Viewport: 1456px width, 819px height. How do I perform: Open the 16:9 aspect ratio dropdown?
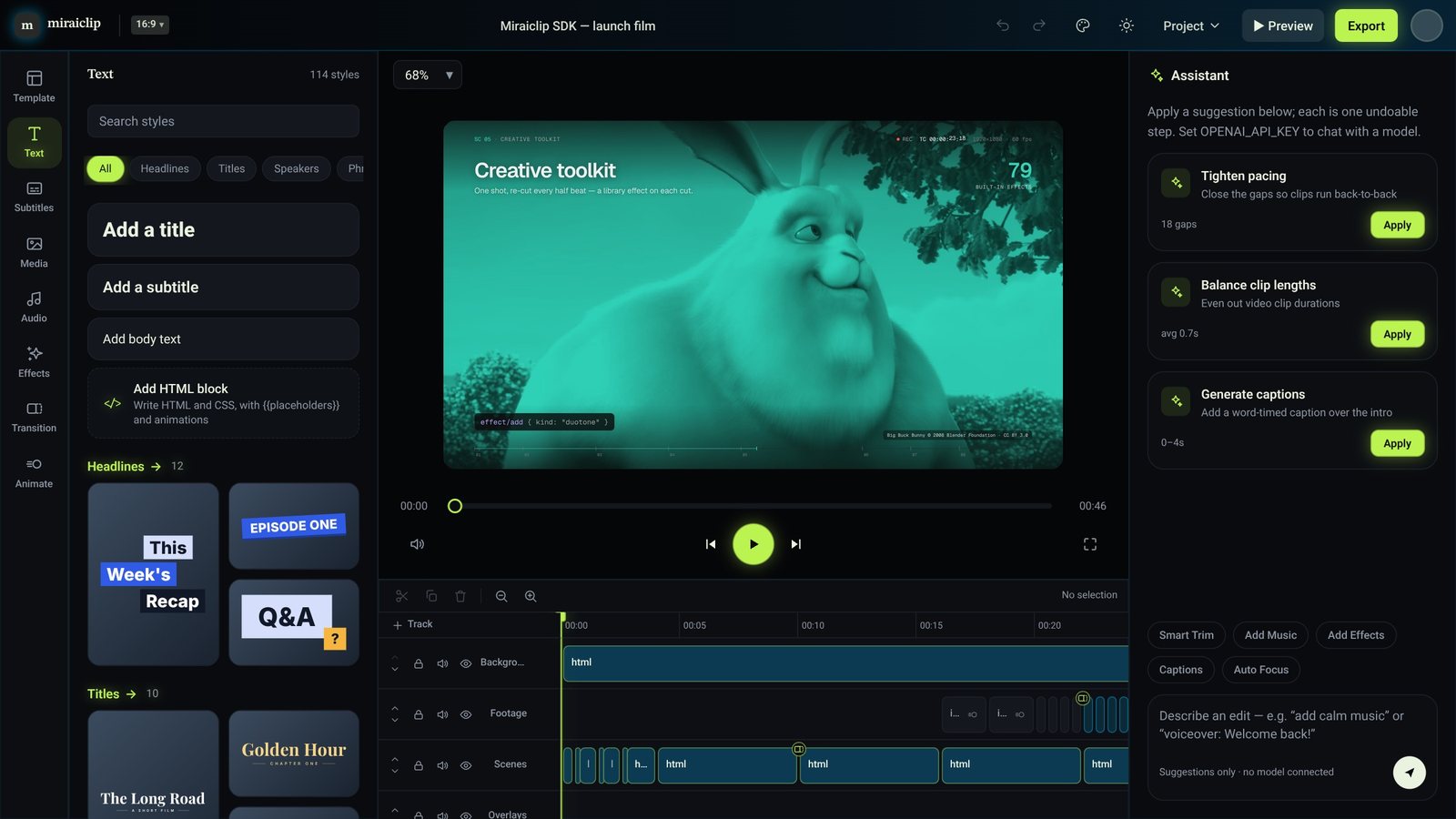[150, 25]
